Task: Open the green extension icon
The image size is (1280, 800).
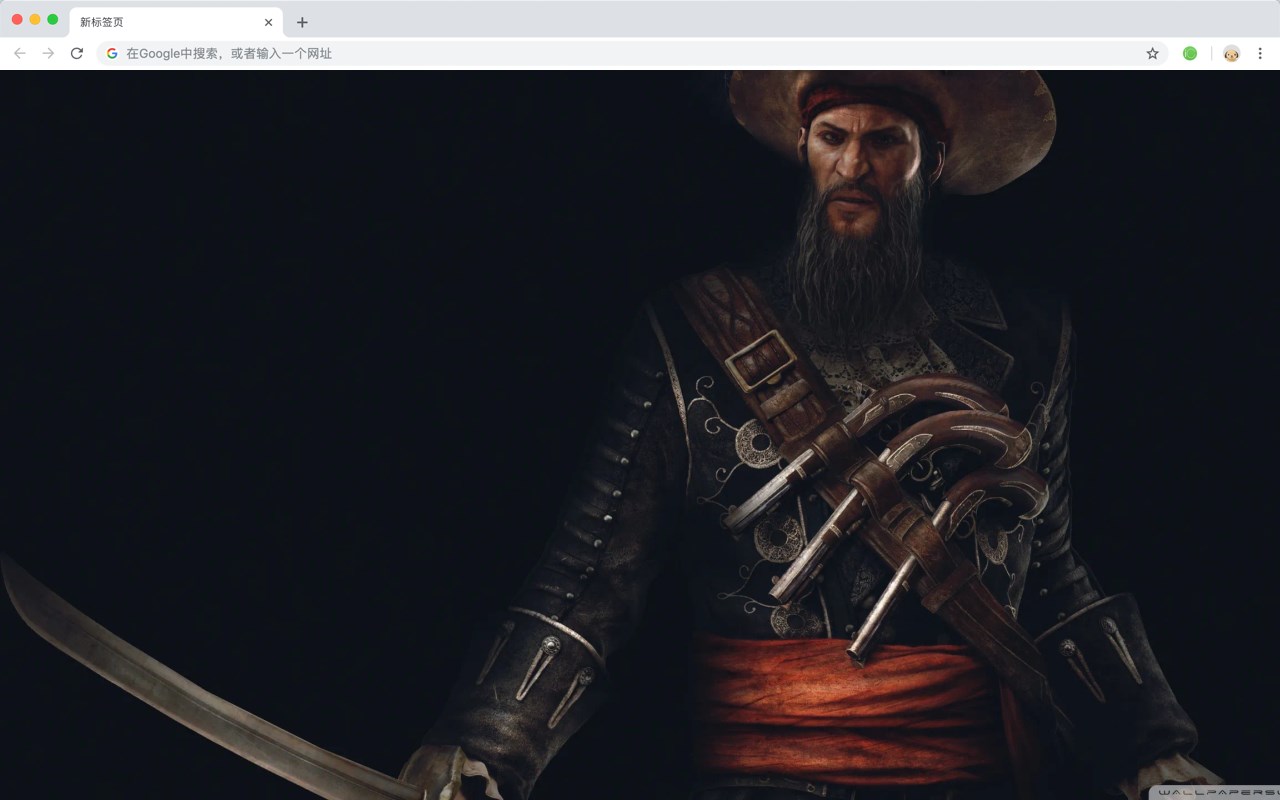Action: pos(1190,53)
